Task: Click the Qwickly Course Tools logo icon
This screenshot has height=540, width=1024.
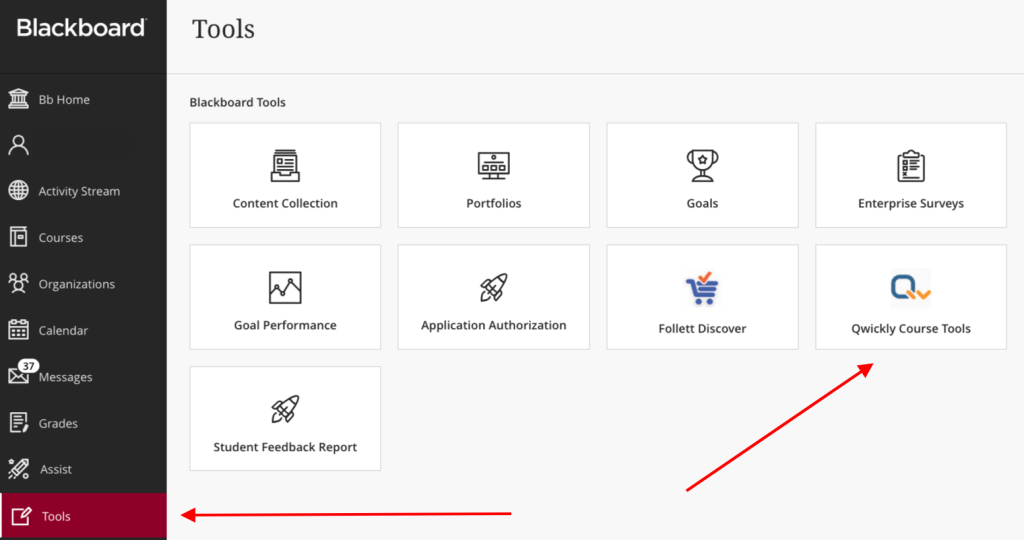Action: coord(911,288)
